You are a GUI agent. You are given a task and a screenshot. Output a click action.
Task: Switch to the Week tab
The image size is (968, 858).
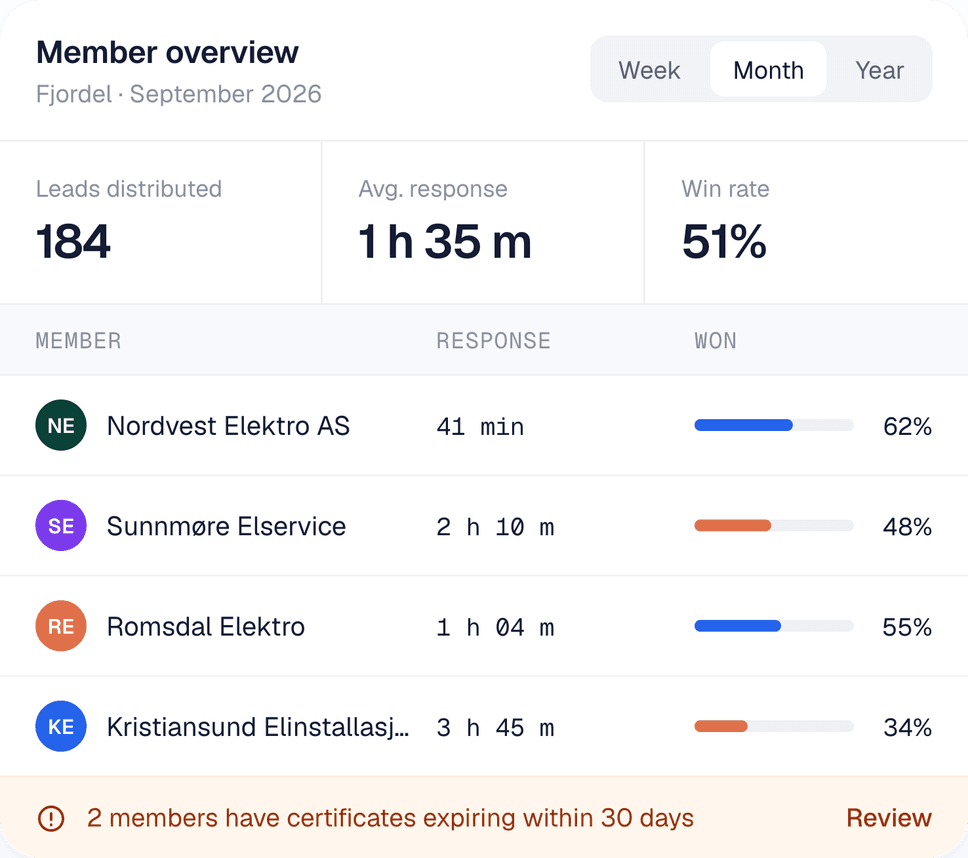[x=649, y=70]
